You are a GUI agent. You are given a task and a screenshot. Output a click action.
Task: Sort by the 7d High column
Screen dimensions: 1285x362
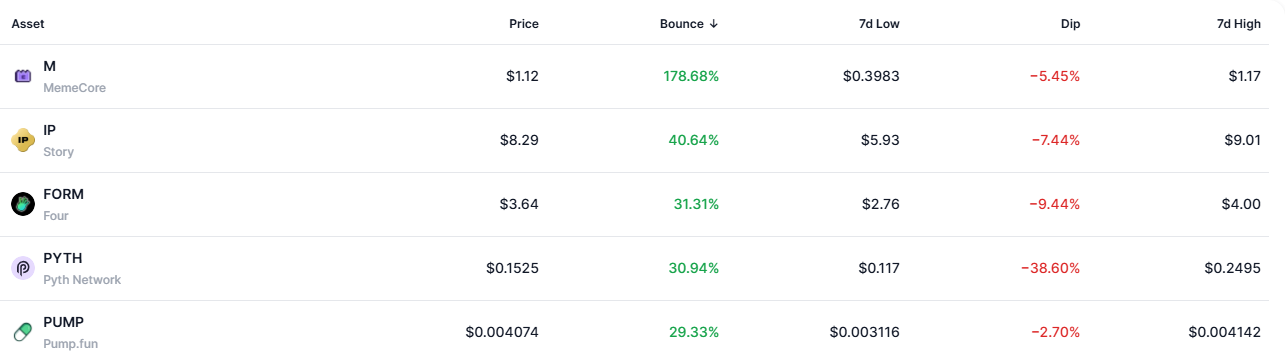click(x=1238, y=24)
